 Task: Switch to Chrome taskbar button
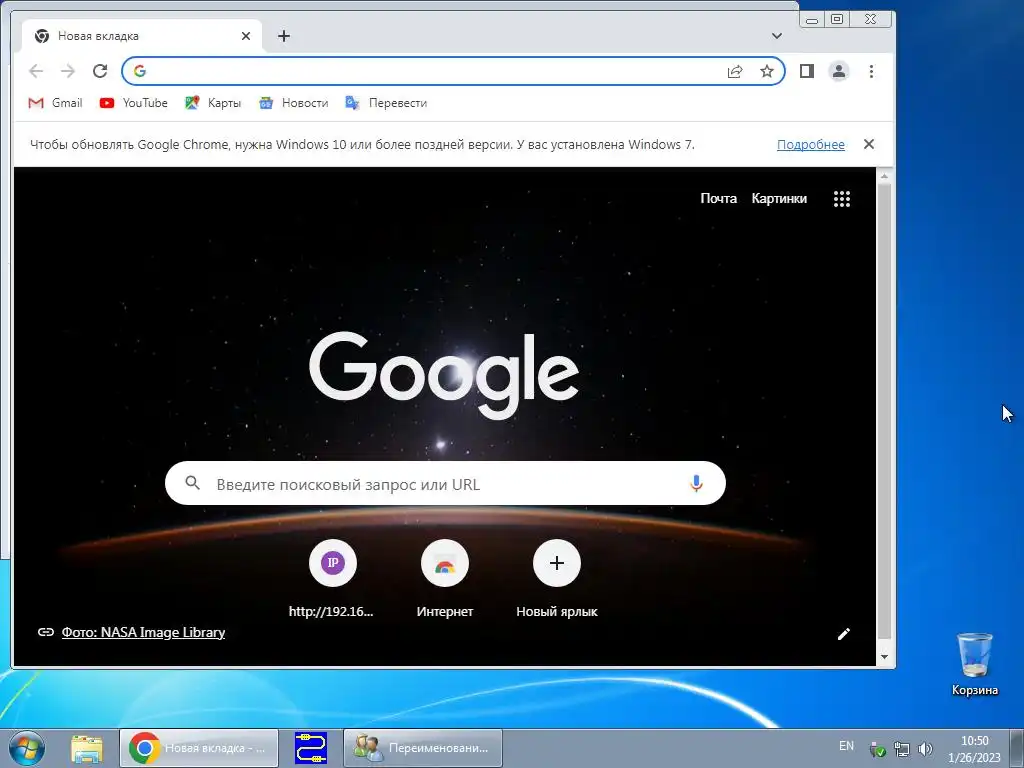coord(199,748)
